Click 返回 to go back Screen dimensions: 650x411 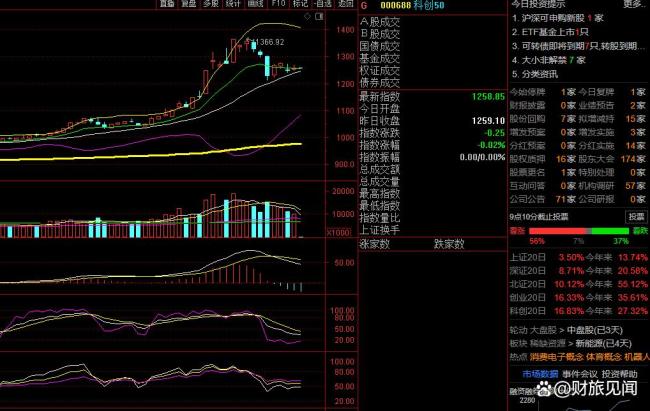pos(345,4)
